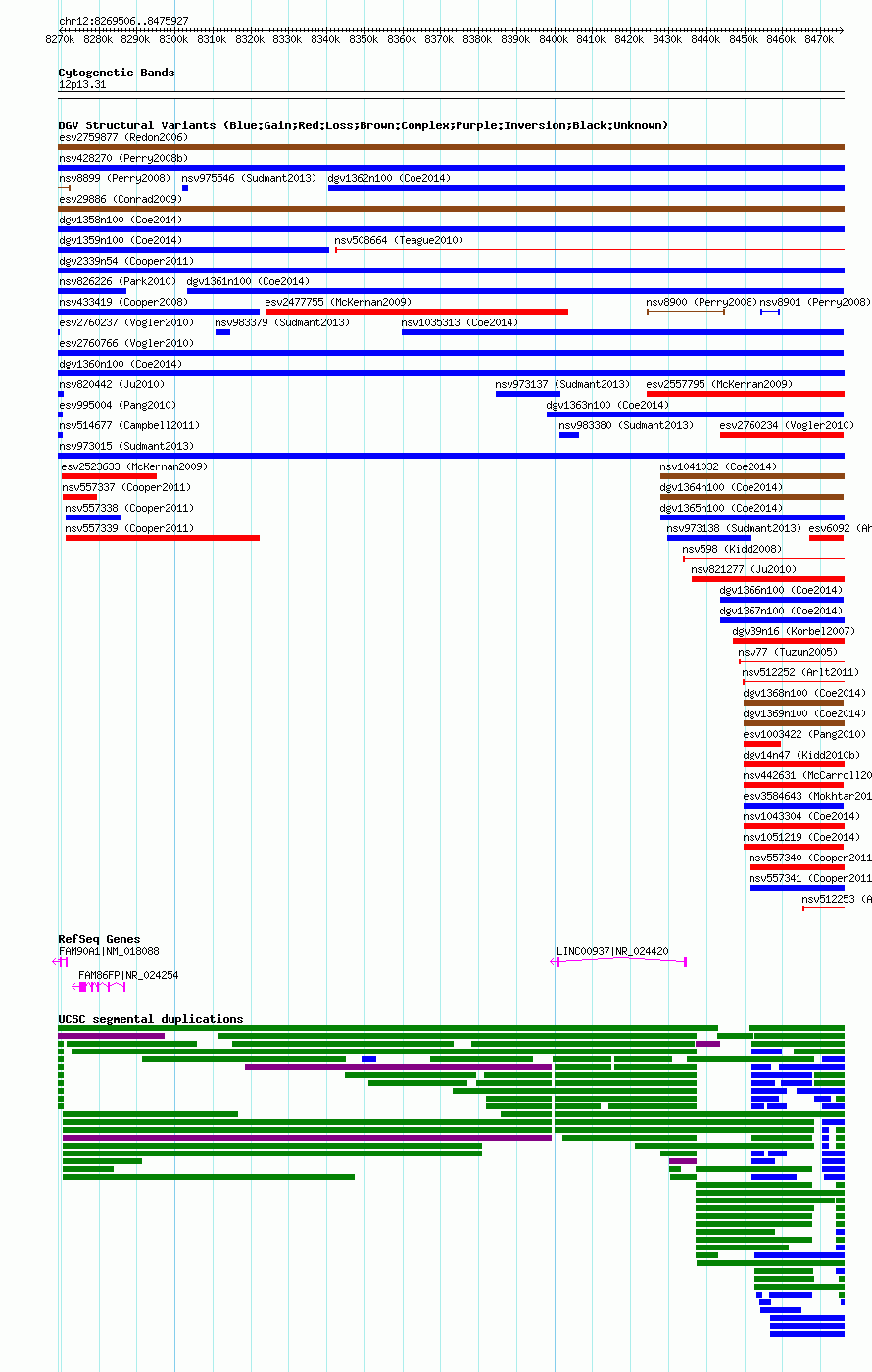872x1372 pixels.
Task: Select dgv1365n100 (Coe2014) variant label
Action: (722, 509)
